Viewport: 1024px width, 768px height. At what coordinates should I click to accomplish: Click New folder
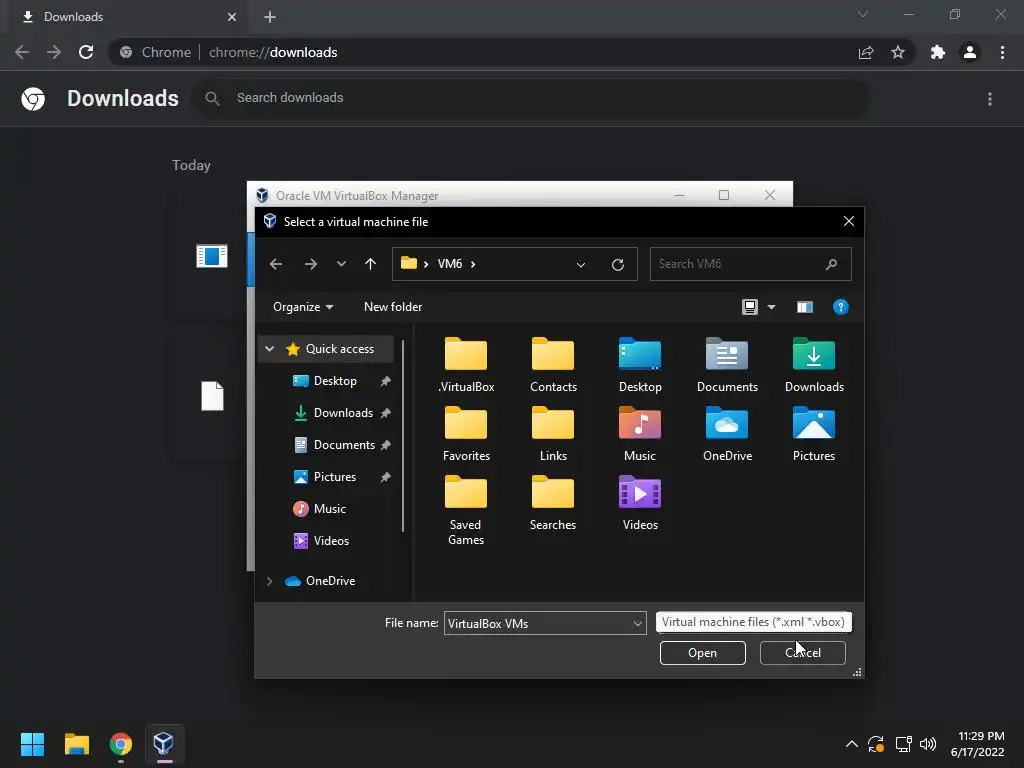(393, 307)
